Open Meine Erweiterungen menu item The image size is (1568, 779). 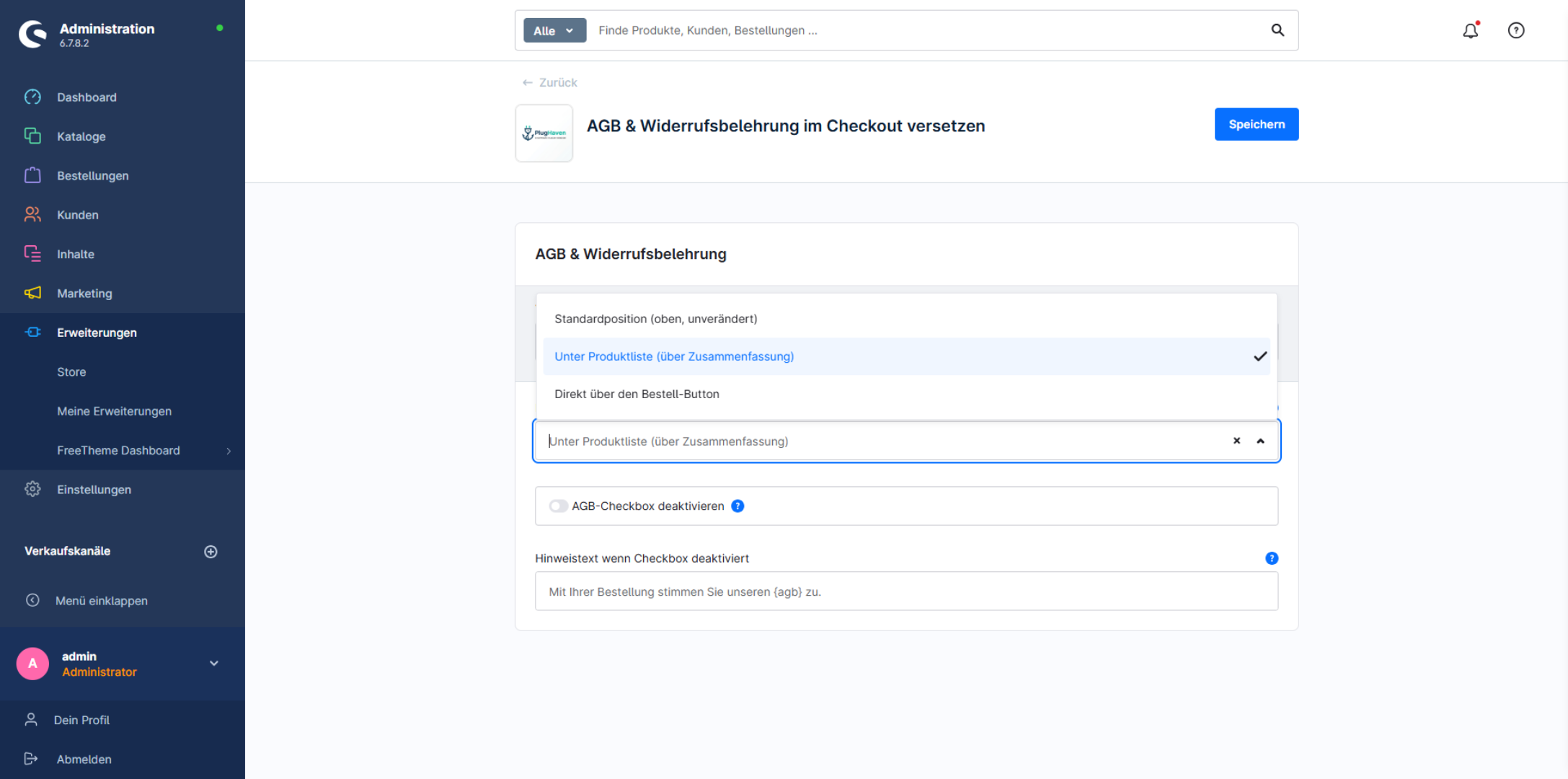114,411
